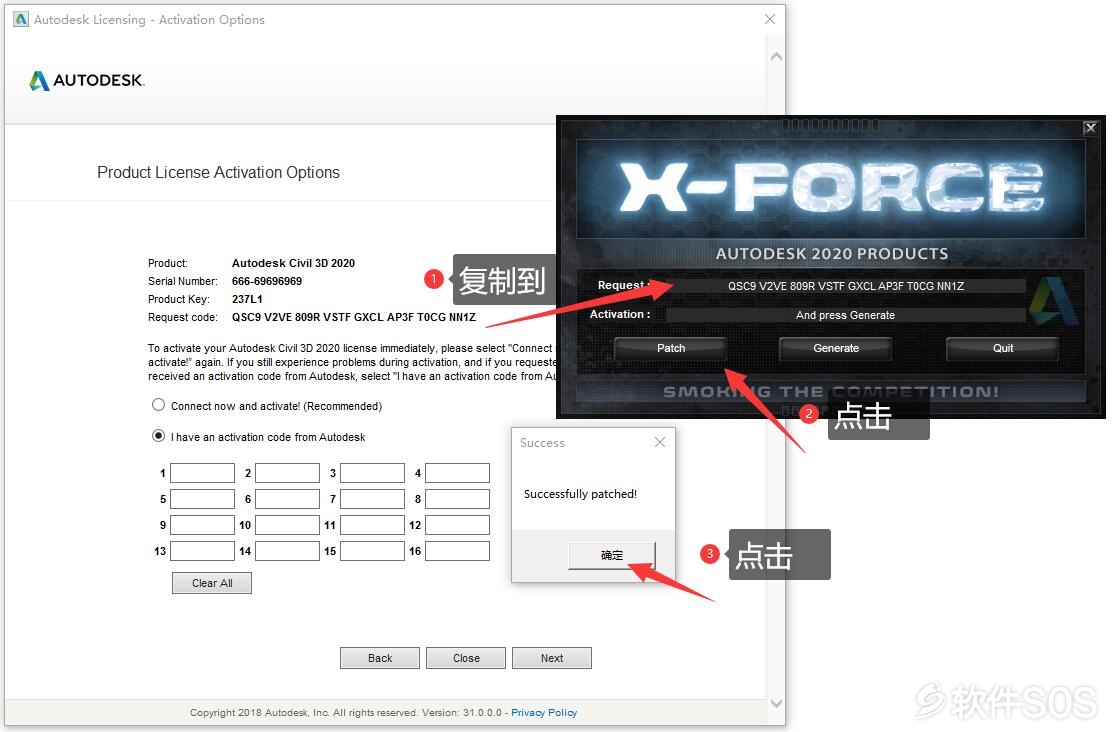Click the Autodesk title bar icon
Viewport: 1114px width, 732px height.
click(x=21, y=19)
